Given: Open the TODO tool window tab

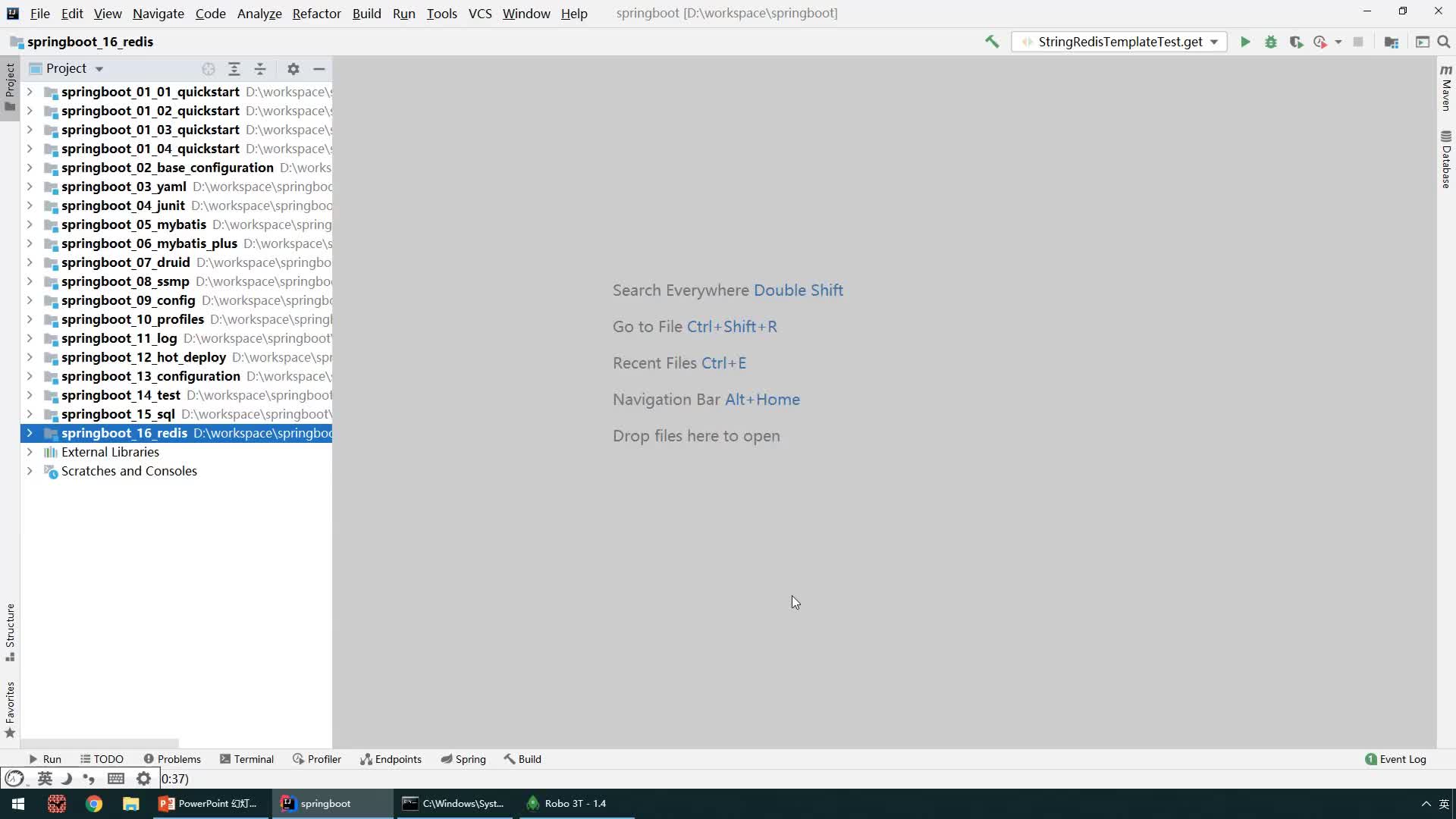Looking at the screenshot, I should click(x=102, y=759).
